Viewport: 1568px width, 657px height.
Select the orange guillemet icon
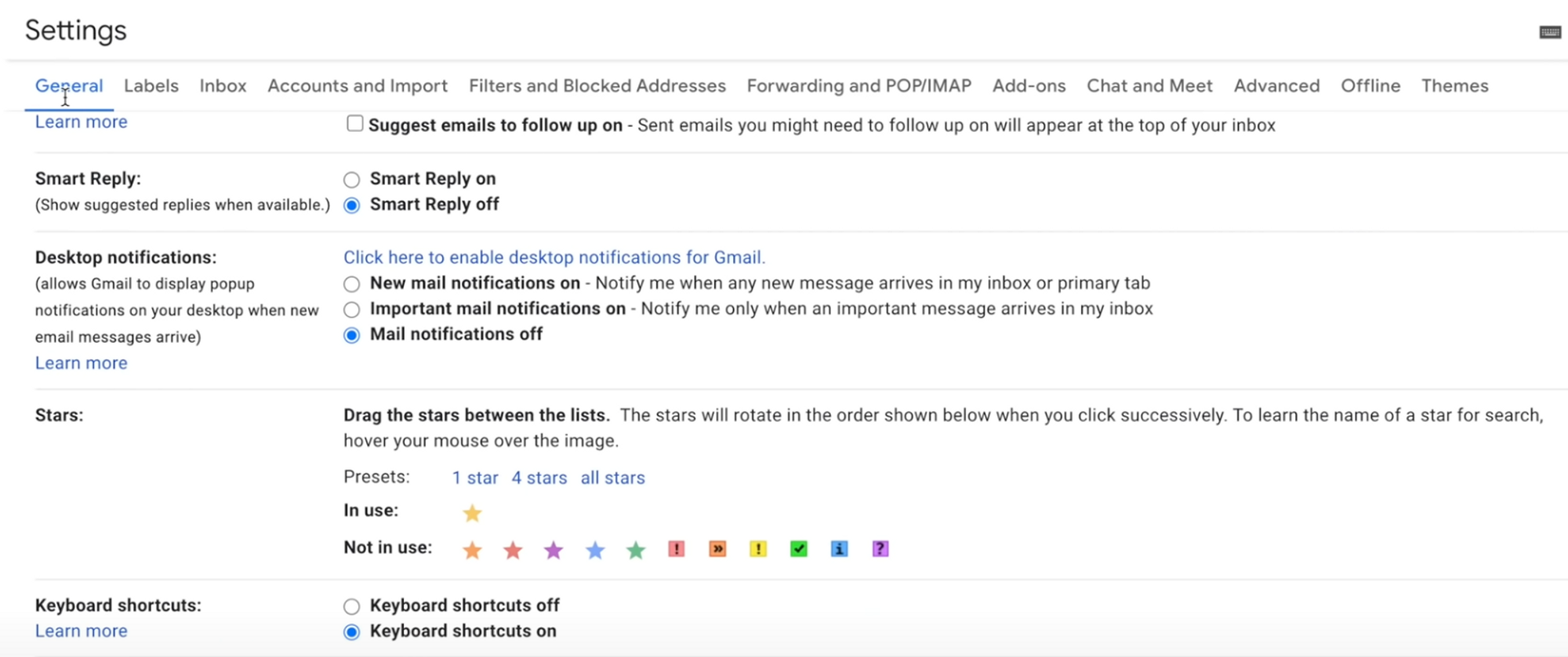[x=717, y=549]
